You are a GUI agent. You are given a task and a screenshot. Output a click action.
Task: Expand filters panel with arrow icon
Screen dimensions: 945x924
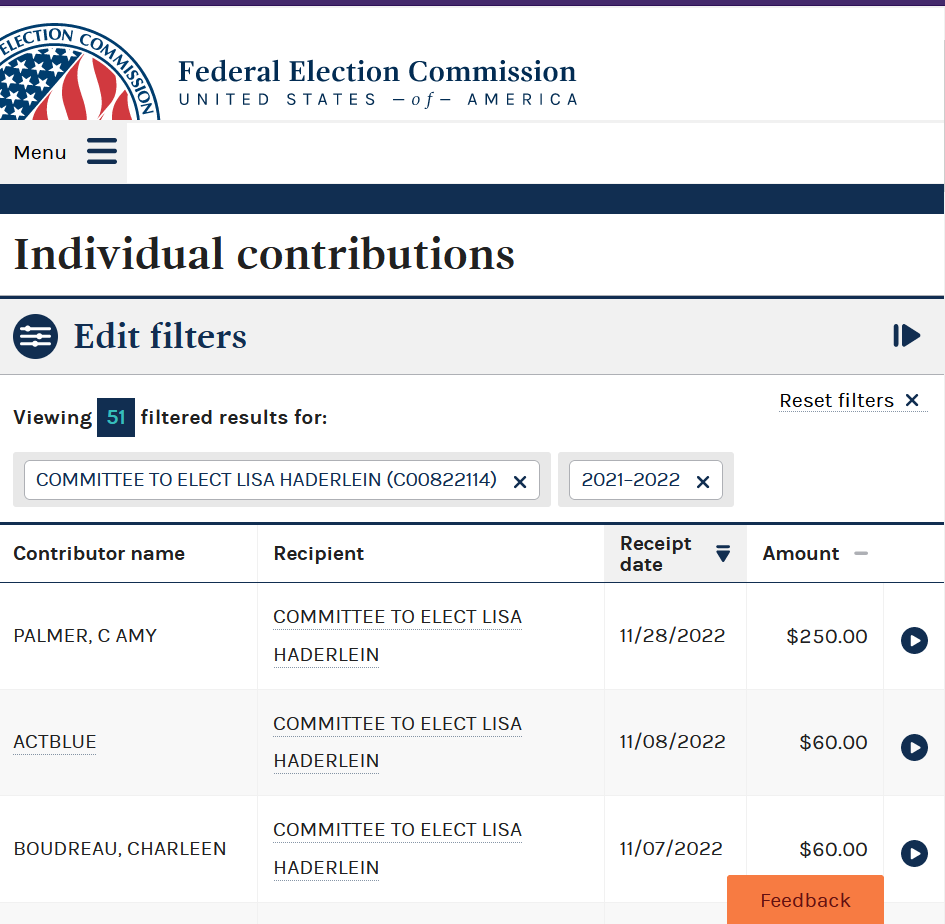click(906, 336)
